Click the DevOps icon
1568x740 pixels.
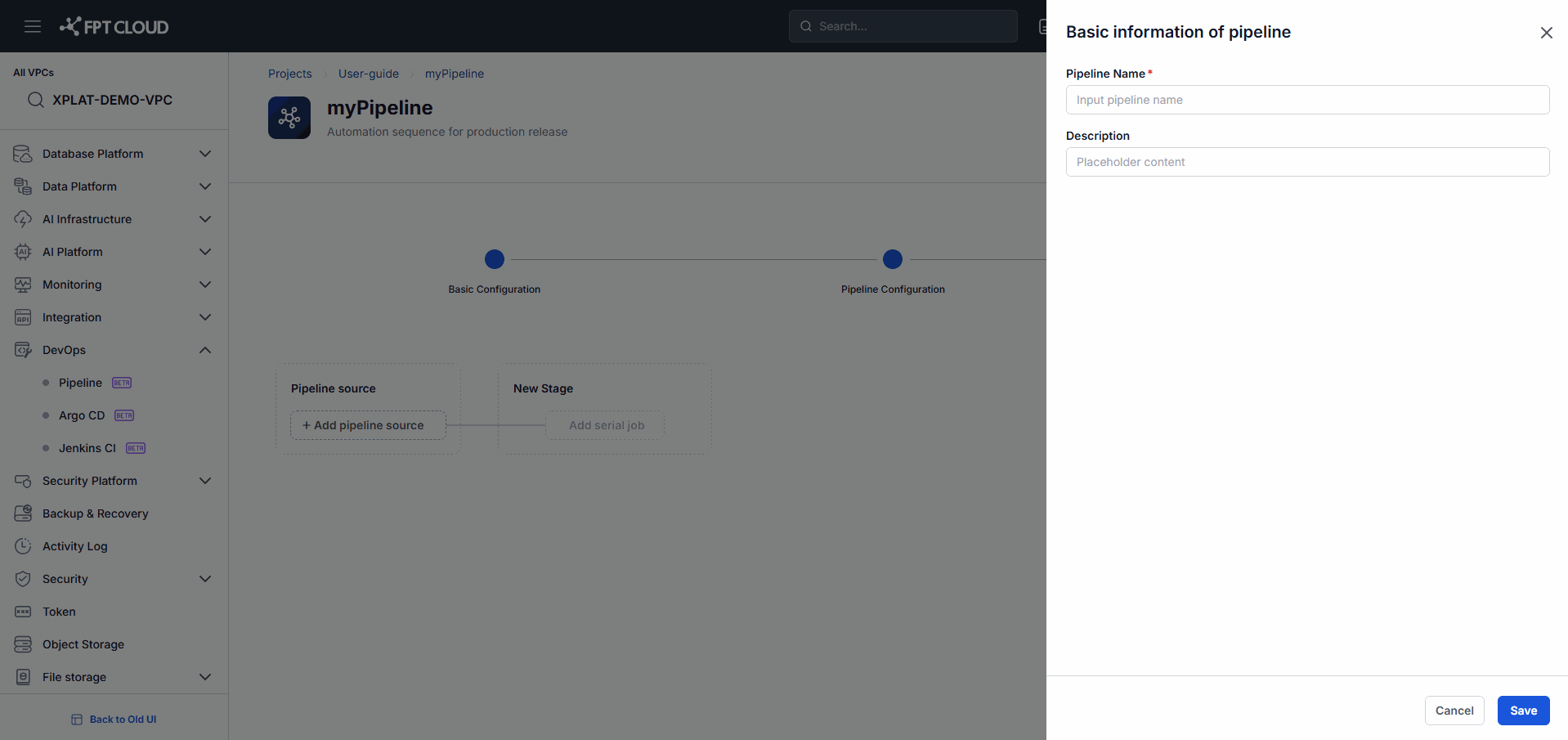23,350
